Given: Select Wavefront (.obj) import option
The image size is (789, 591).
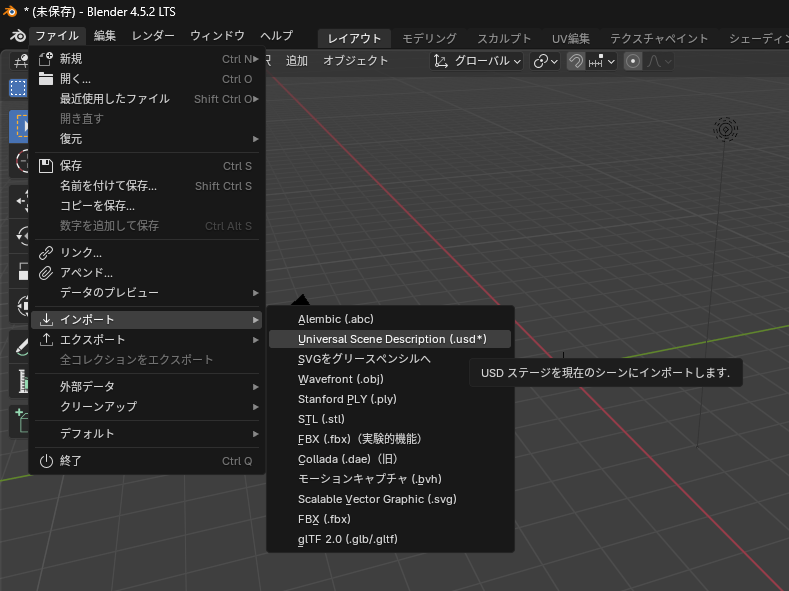Looking at the screenshot, I should click(x=340, y=379).
